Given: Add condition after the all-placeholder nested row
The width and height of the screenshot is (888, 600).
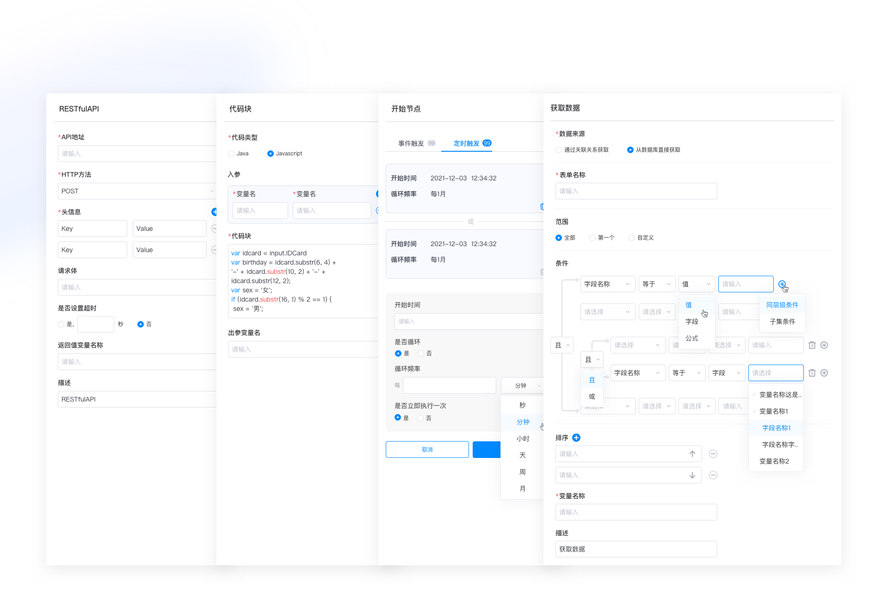Looking at the screenshot, I should coord(824,345).
